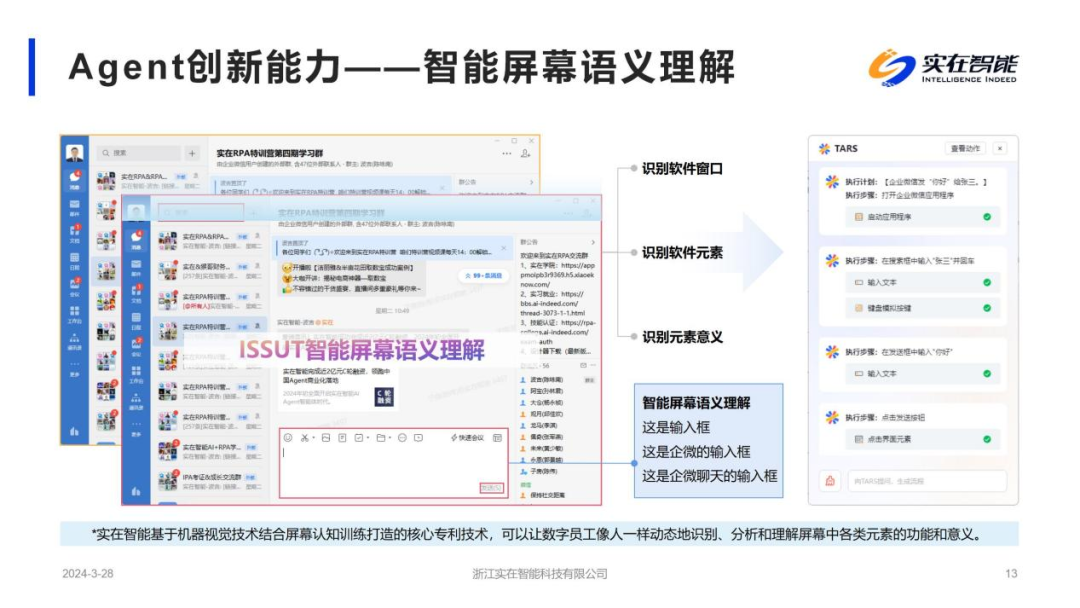Click the checkbox to-do icon in chat toolbar
The width and height of the screenshot is (1080, 608).
[359, 438]
